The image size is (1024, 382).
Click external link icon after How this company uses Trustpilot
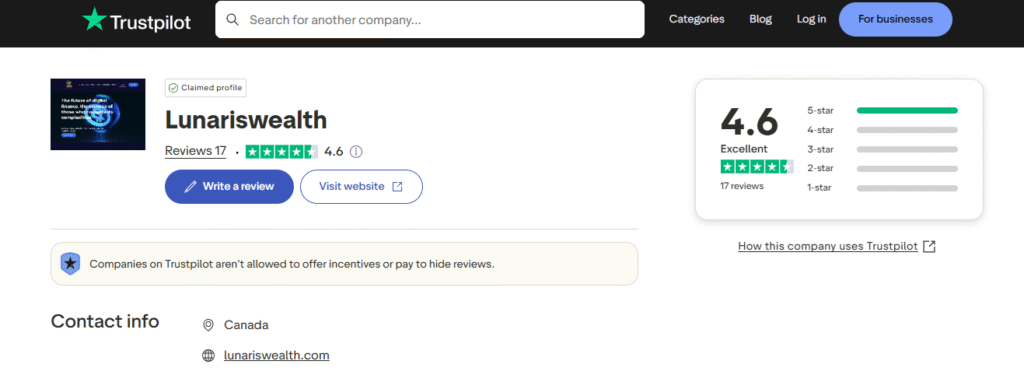click(929, 246)
